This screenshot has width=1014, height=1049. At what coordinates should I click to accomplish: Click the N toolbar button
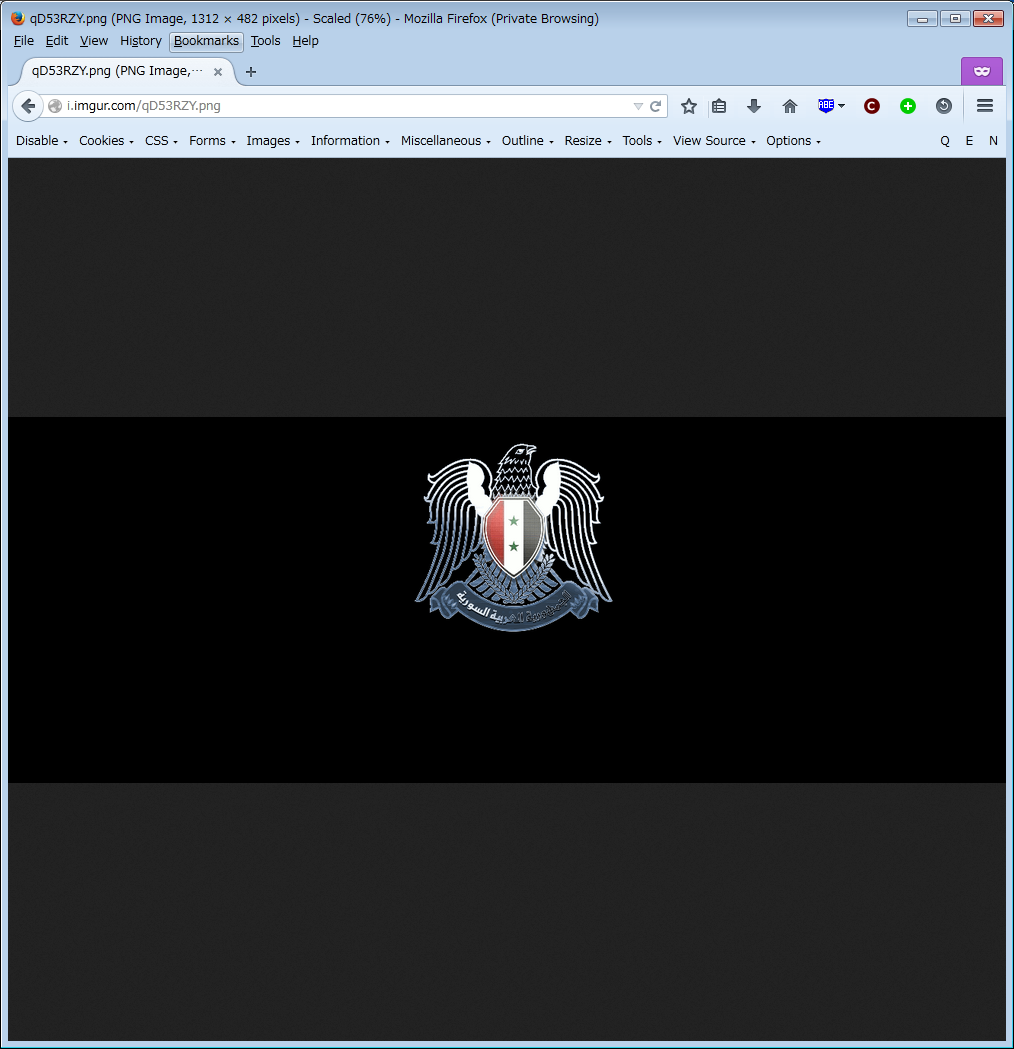pos(993,140)
